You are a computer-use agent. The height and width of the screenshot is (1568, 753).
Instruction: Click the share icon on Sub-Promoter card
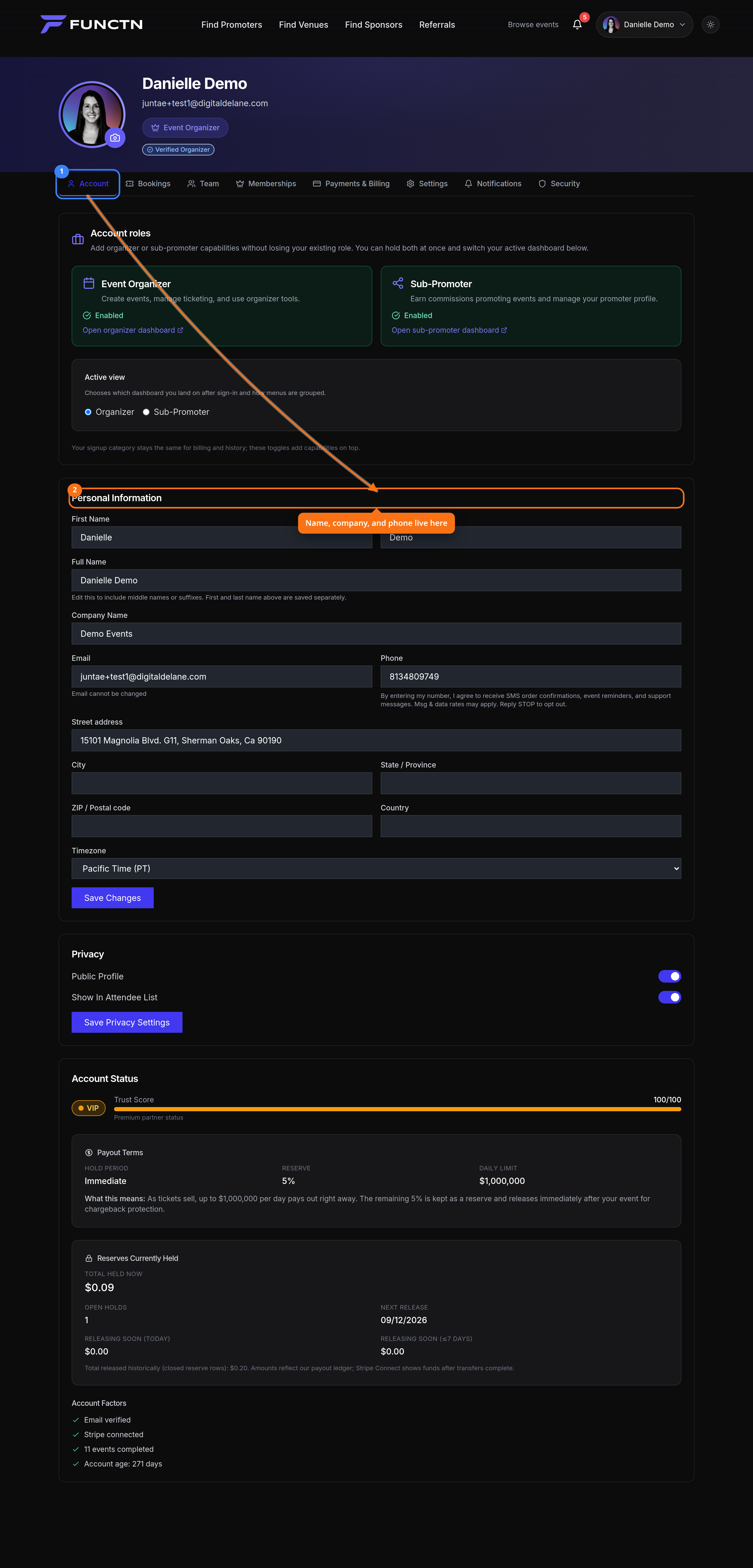398,283
